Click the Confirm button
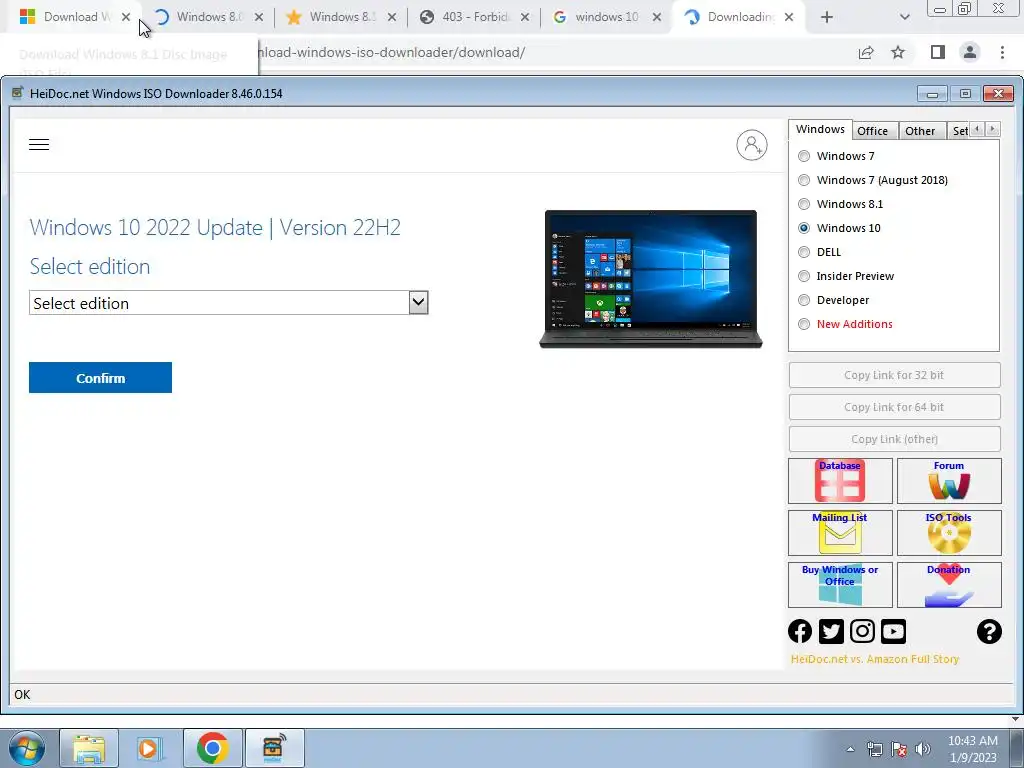This screenshot has height=768, width=1024. pos(101,377)
